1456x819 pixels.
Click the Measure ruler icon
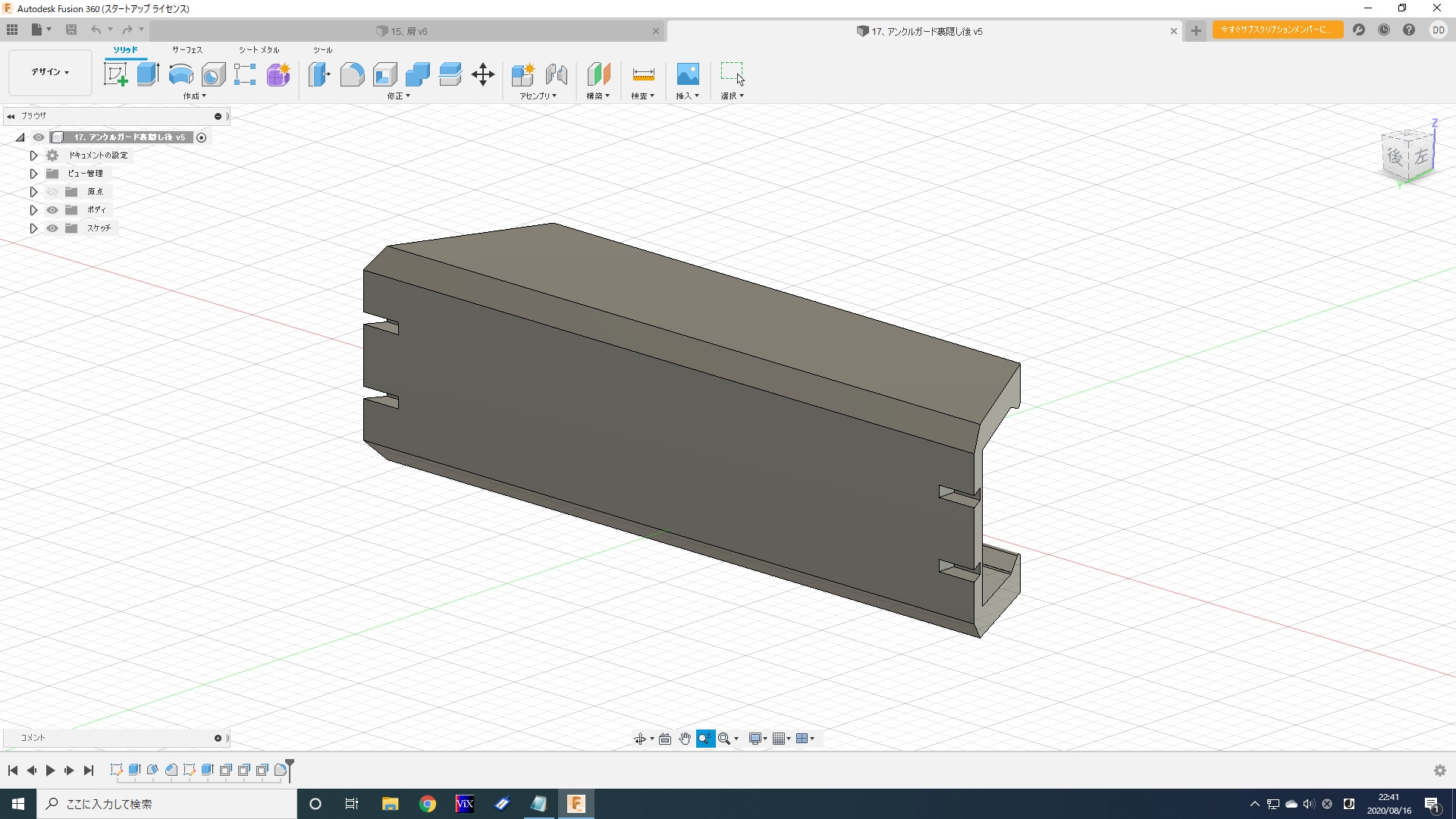643,74
